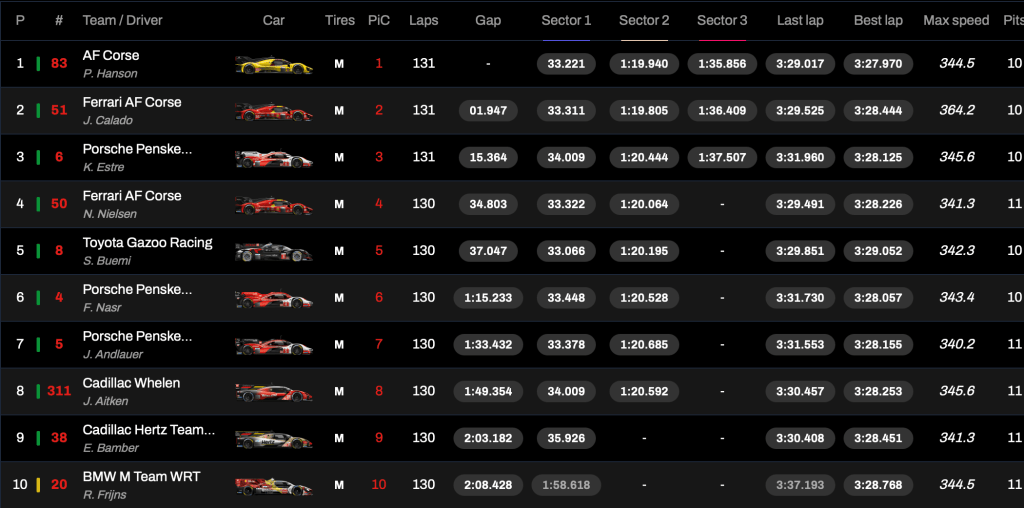Click the Cadillac Hertz #38 car icon
Viewport: 1024px width, 508px height.
click(273, 439)
